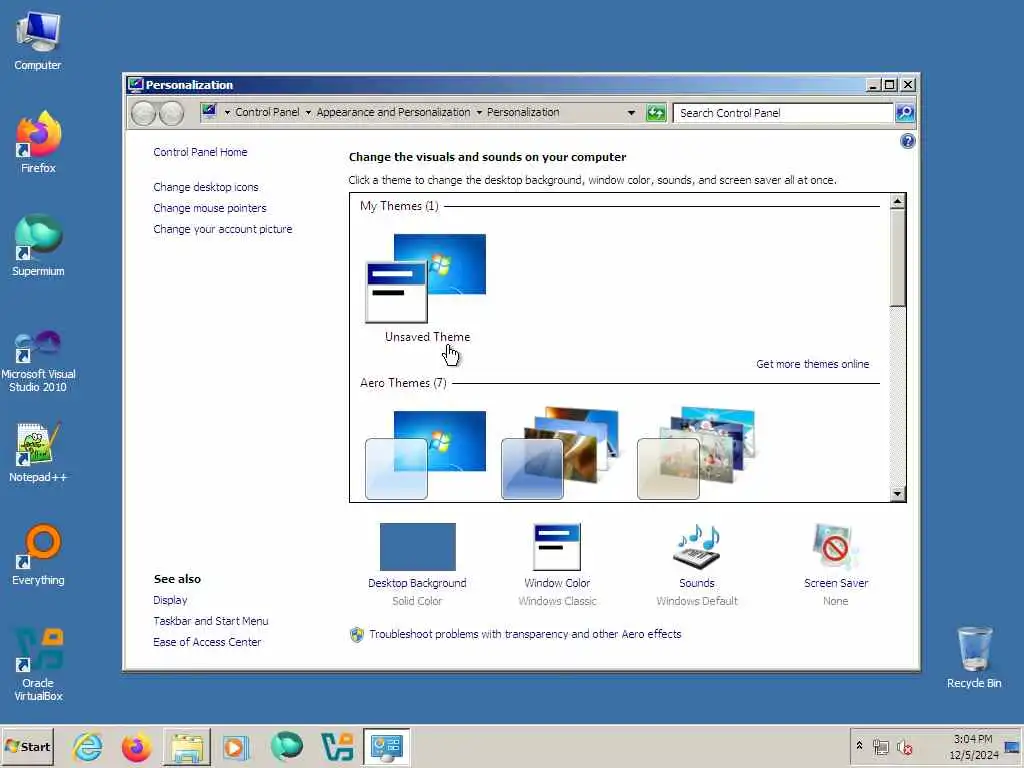Open the Recycle Bin

pos(974,657)
